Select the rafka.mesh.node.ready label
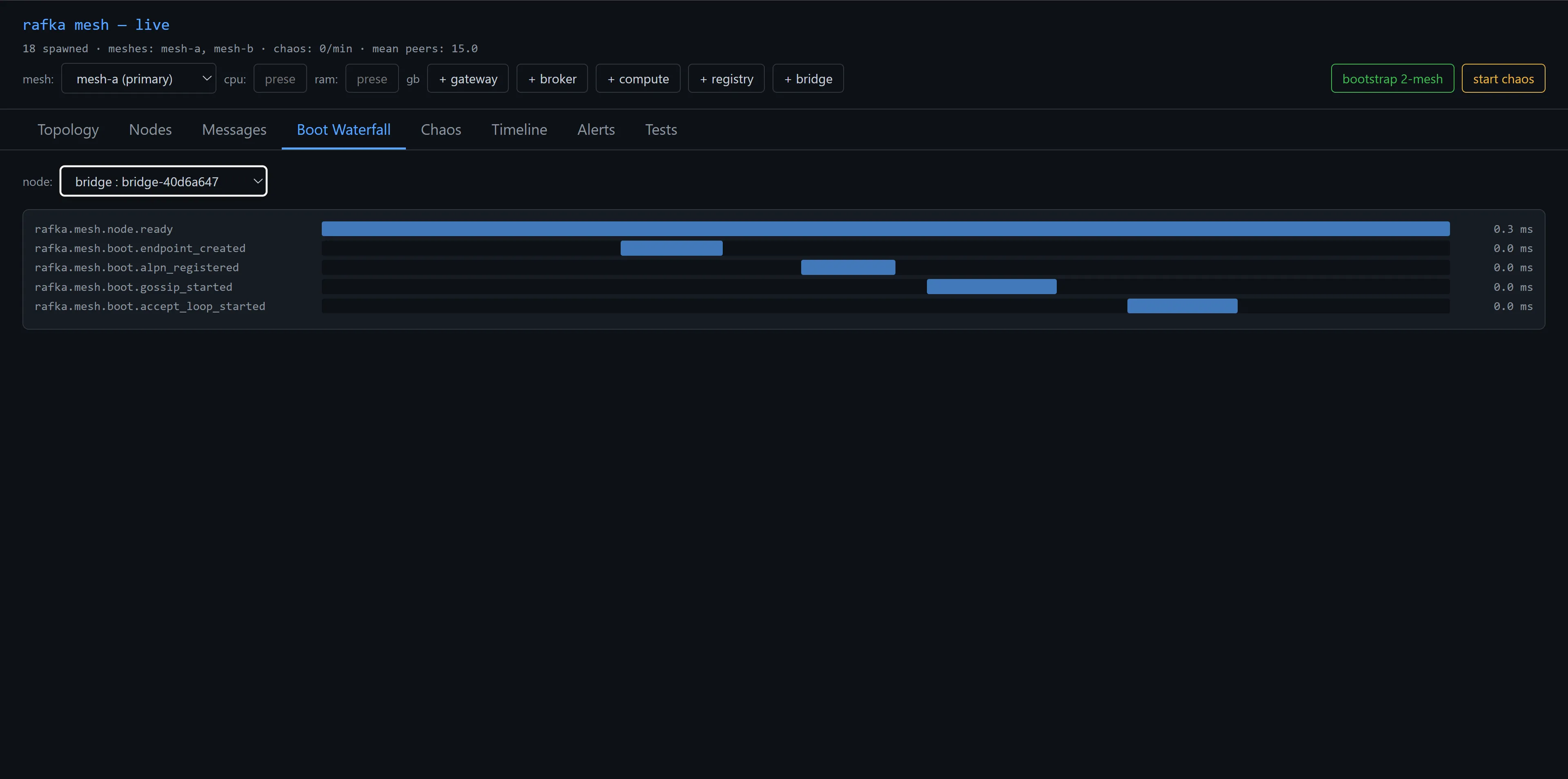This screenshot has height=779, width=1568. [104, 229]
